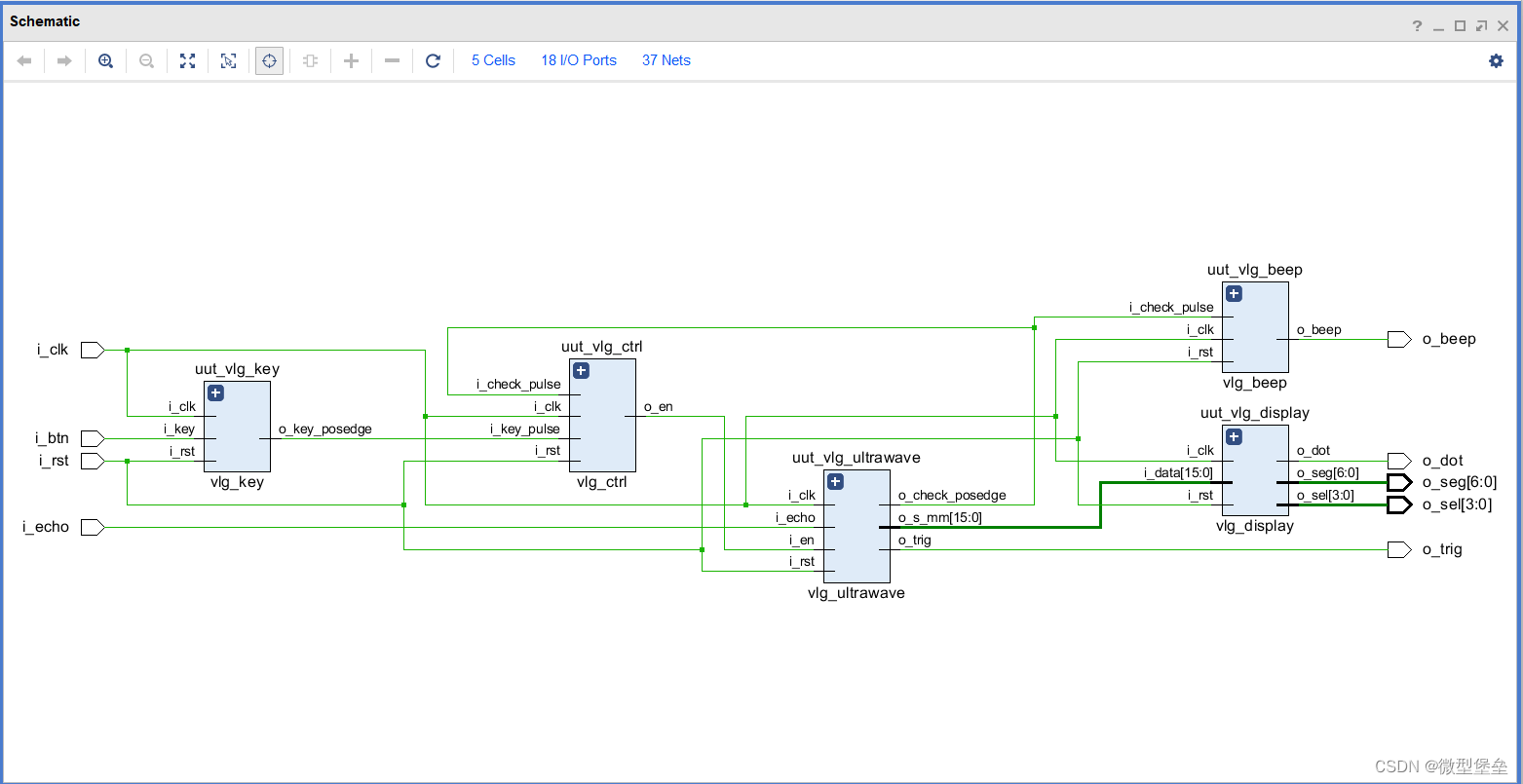The width and height of the screenshot is (1523, 784).
Task: Click the o_en pin label
Action: pos(659,406)
